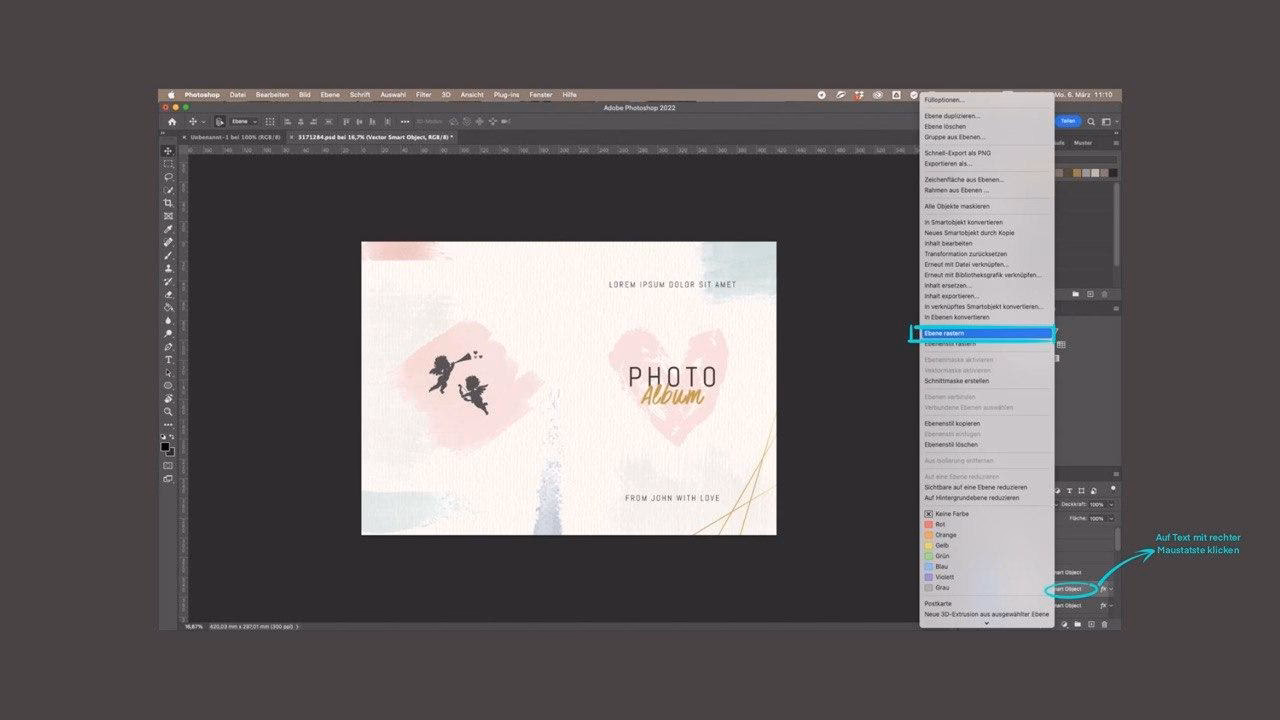The image size is (1280, 720).
Task: Click the three-dots more options in options bar
Action: tap(405, 121)
